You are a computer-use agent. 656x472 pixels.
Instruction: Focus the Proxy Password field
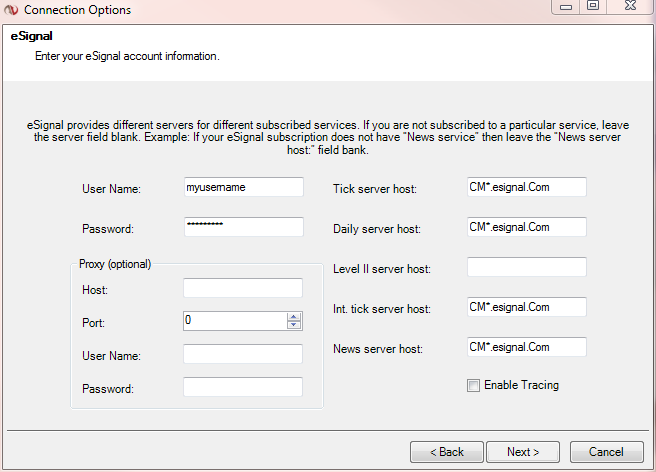[243, 387]
